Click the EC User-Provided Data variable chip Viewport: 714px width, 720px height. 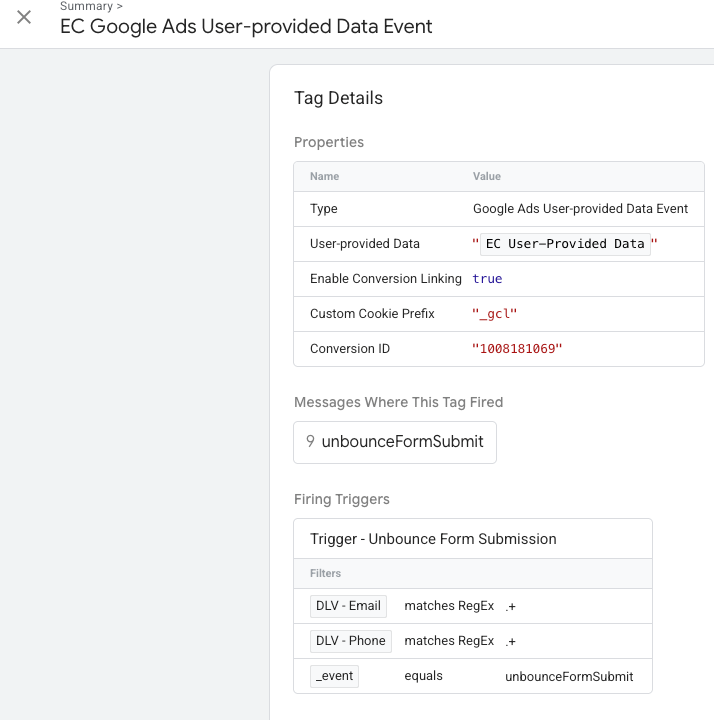coord(565,244)
